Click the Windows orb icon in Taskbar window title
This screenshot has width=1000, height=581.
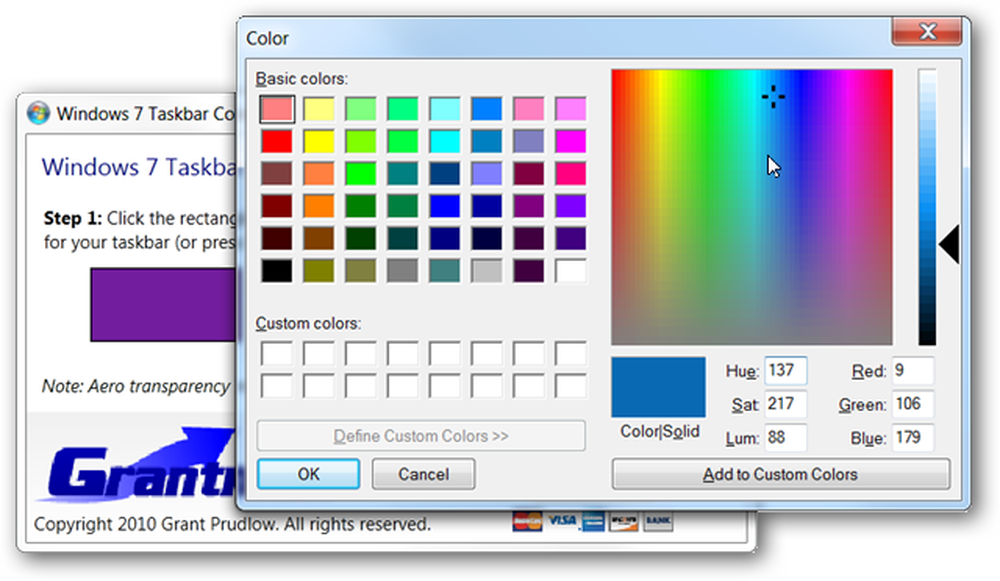coord(38,113)
